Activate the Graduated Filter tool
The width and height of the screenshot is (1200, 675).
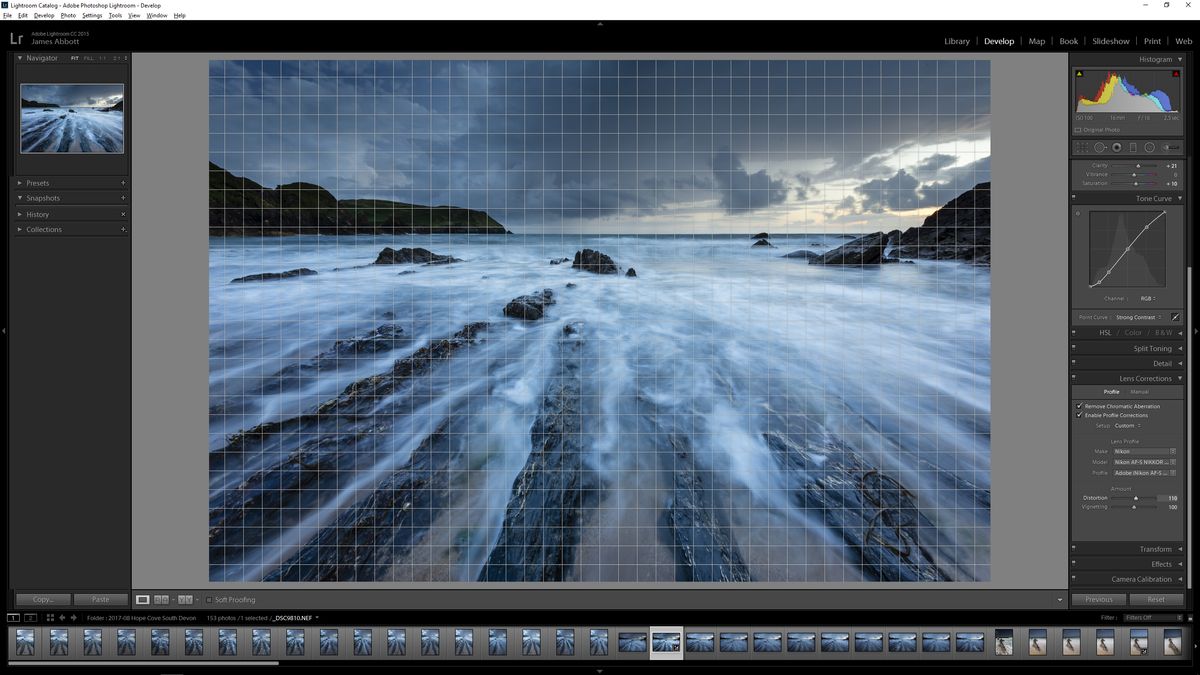1132,147
